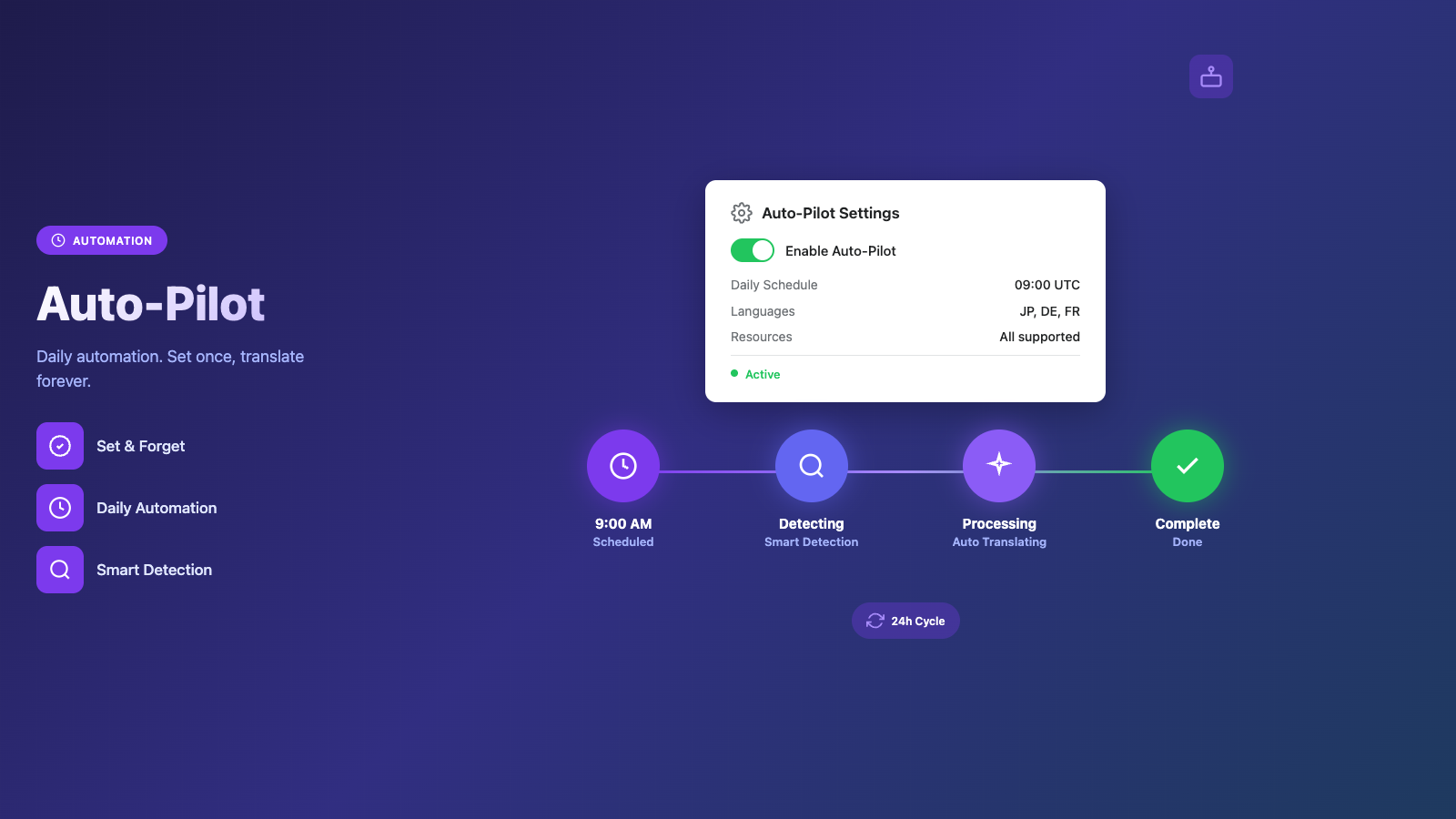Select the Detecting search step circle

pos(811,466)
